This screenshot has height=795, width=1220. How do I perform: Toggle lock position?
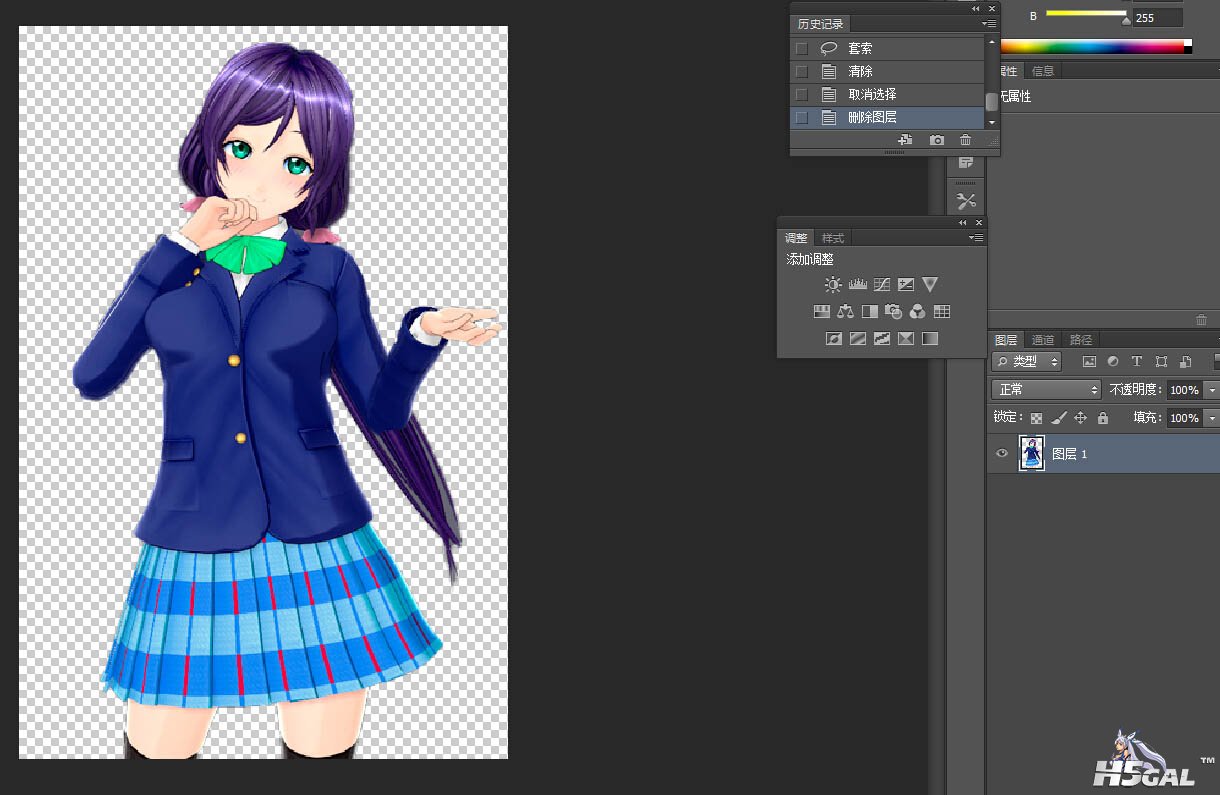(x=1081, y=418)
